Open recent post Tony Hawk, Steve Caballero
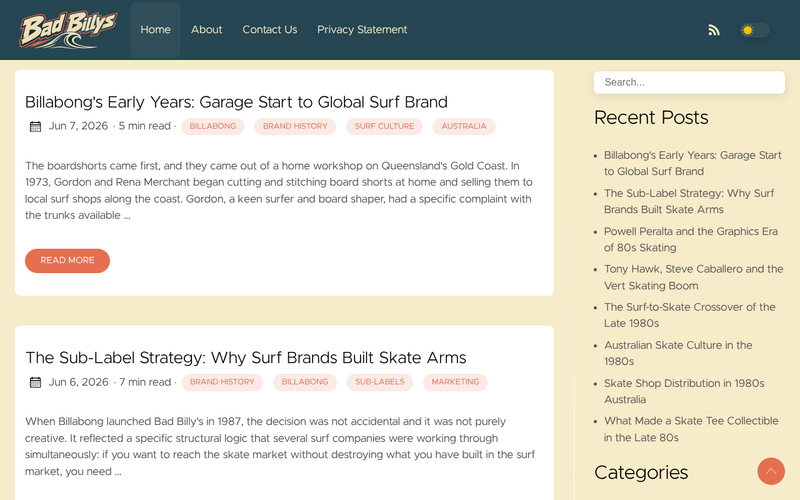 pos(693,278)
